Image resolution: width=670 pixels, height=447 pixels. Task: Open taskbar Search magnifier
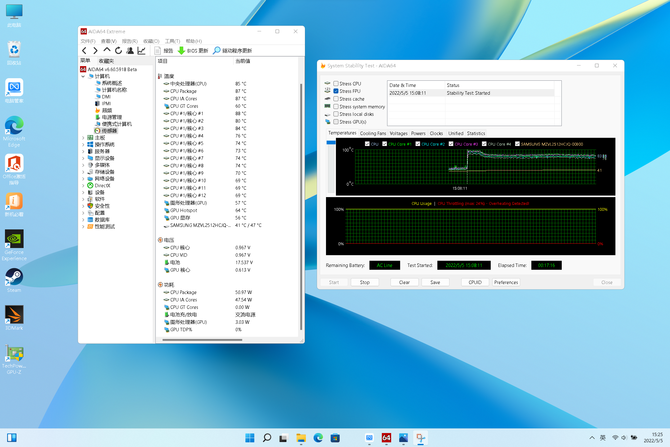click(267, 438)
